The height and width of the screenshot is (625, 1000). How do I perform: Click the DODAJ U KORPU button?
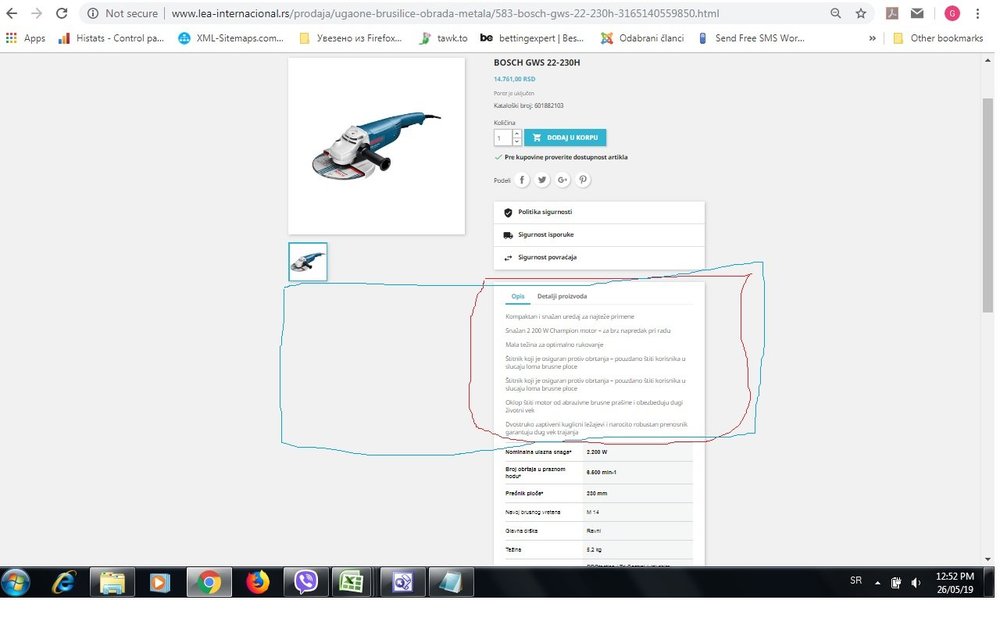[565, 138]
